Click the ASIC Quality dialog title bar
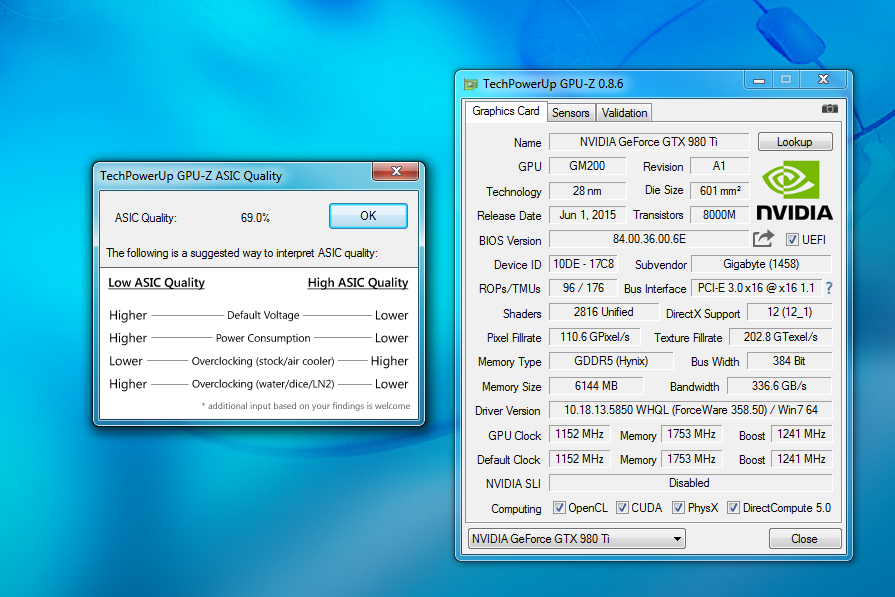The height and width of the screenshot is (597, 895). [234, 176]
